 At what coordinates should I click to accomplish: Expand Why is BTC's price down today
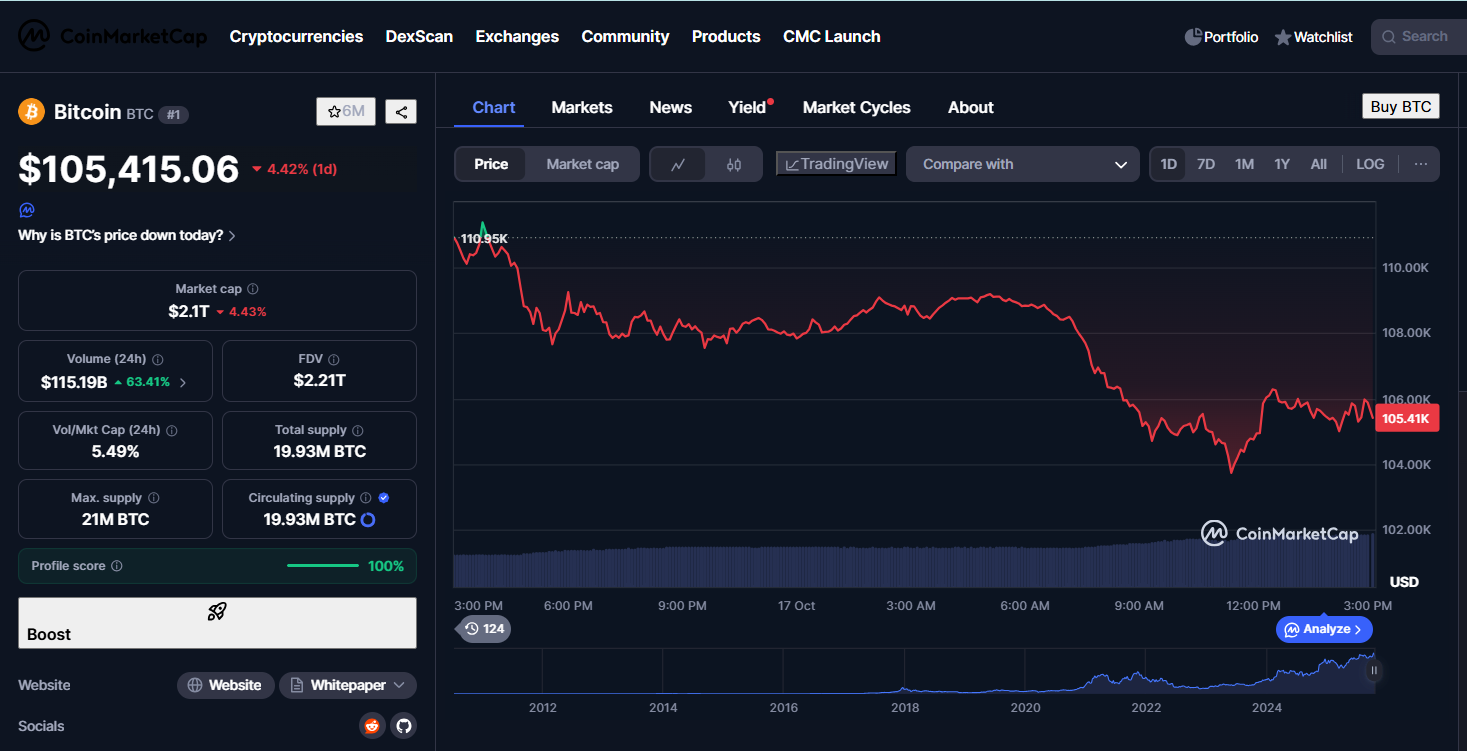coord(127,236)
